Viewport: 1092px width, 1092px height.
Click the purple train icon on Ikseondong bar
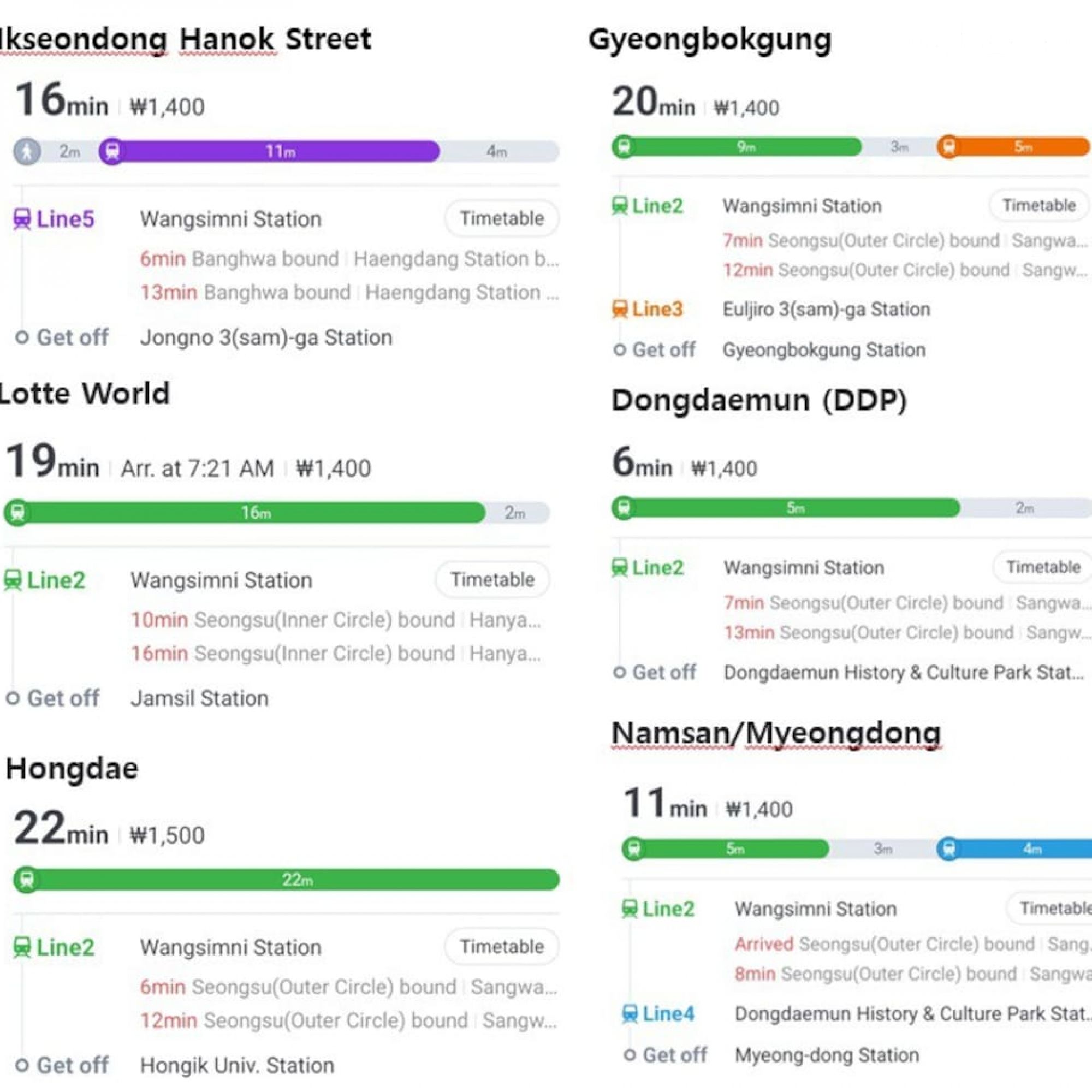(112, 151)
